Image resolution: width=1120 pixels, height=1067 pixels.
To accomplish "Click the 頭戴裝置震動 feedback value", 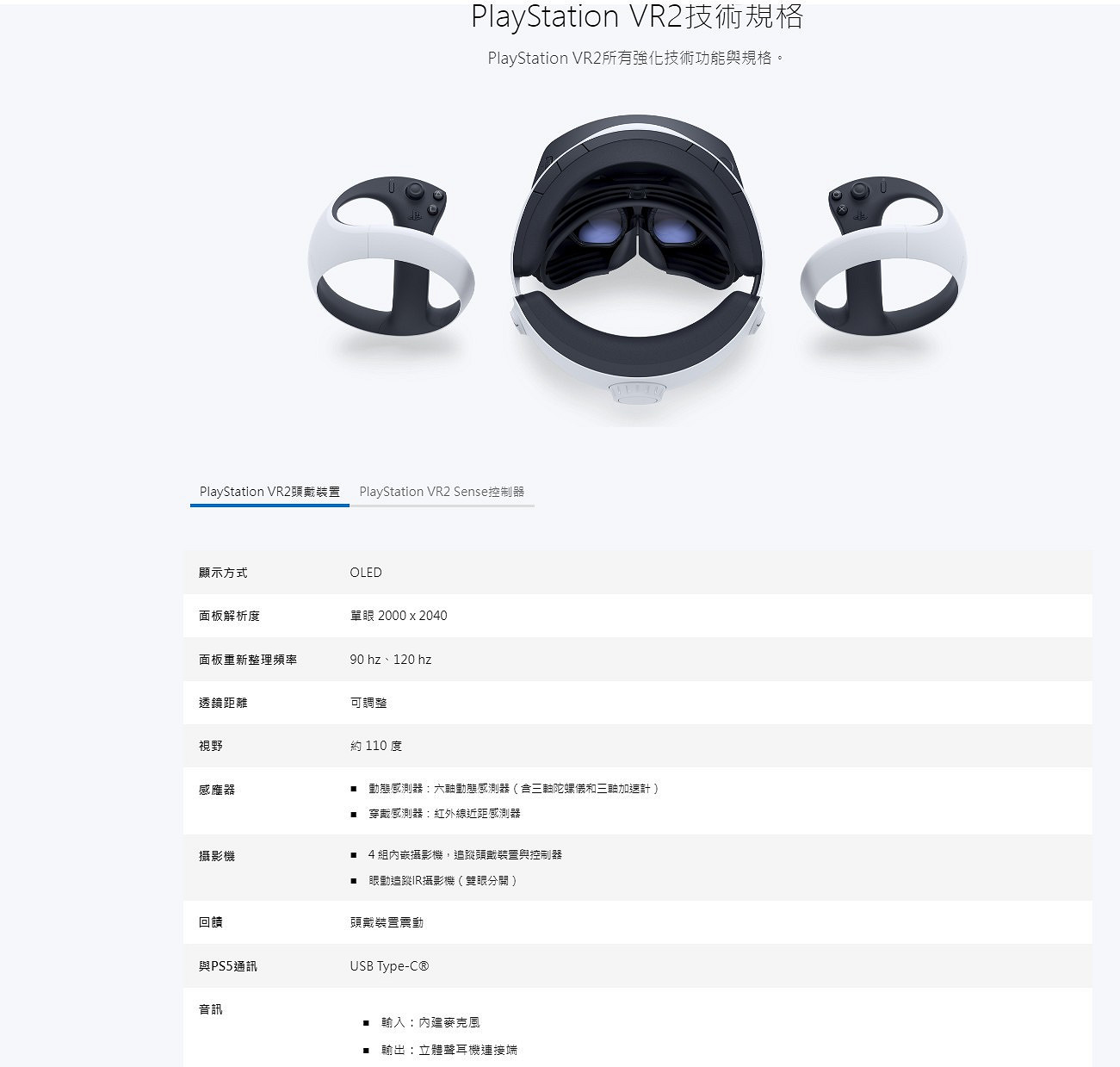I will coord(387,922).
